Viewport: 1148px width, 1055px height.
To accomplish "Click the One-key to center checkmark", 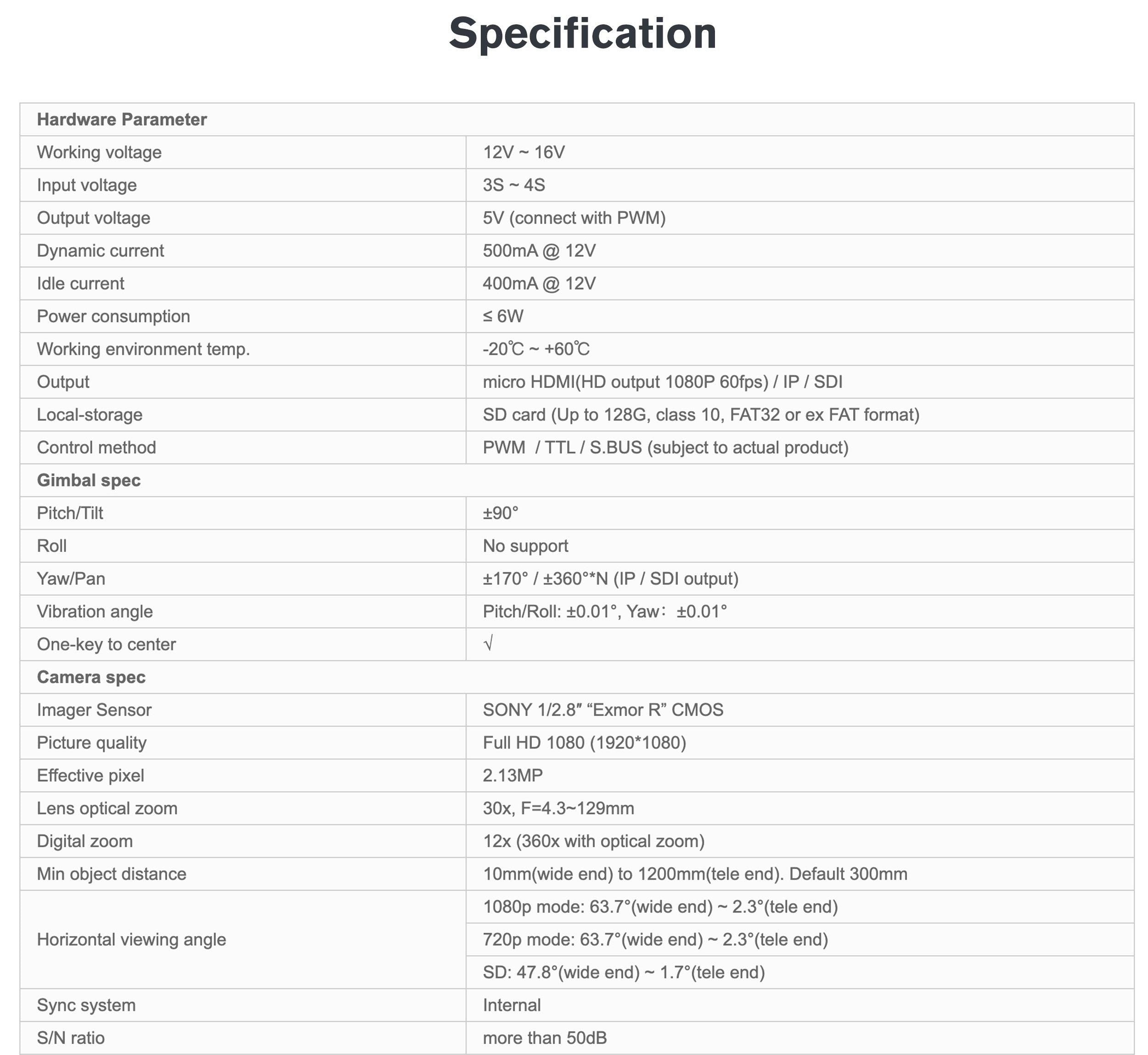I will [488, 644].
